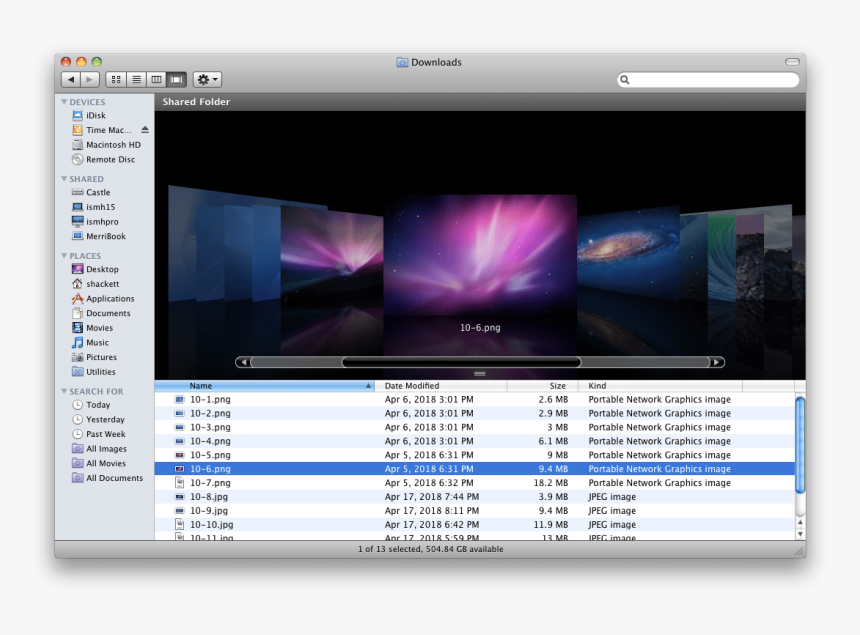Sort files by the Kind column
This screenshot has width=860, height=635.
(x=660, y=386)
